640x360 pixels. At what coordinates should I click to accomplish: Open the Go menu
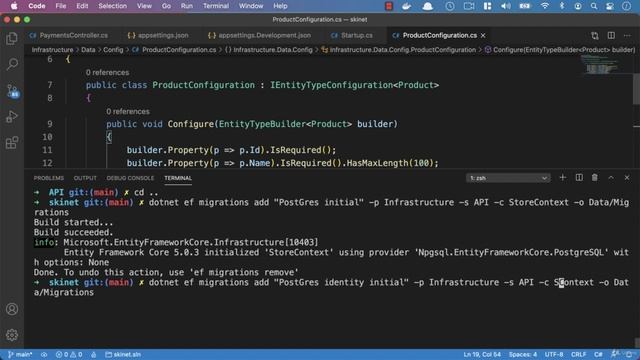coord(166,6)
